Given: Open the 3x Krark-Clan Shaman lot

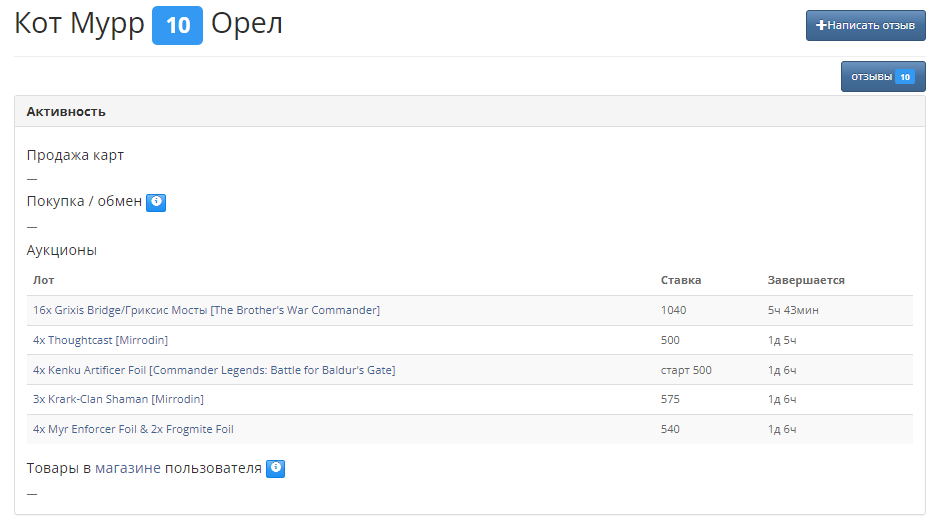Looking at the screenshot, I should pos(118,399).
